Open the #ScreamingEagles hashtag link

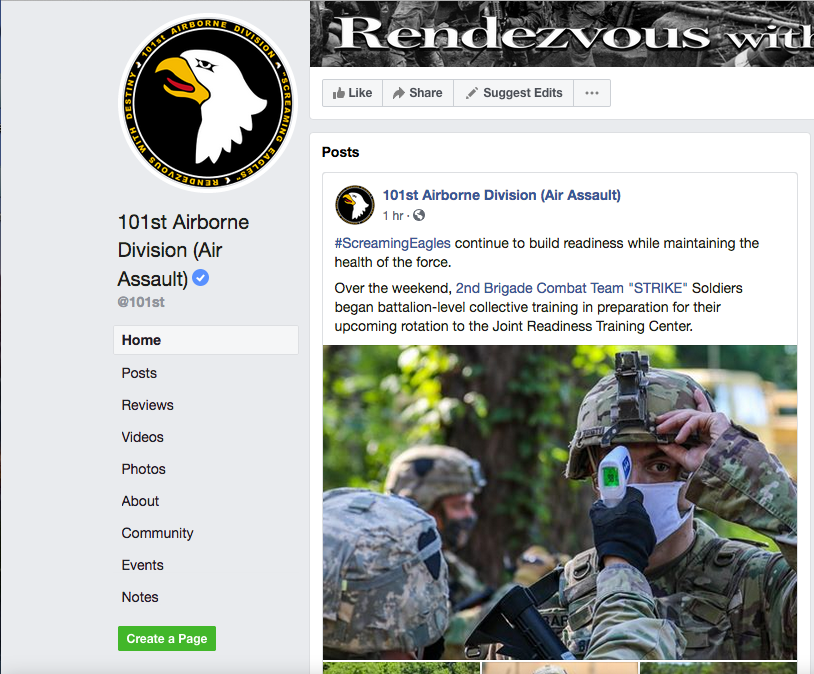point(392,243)
